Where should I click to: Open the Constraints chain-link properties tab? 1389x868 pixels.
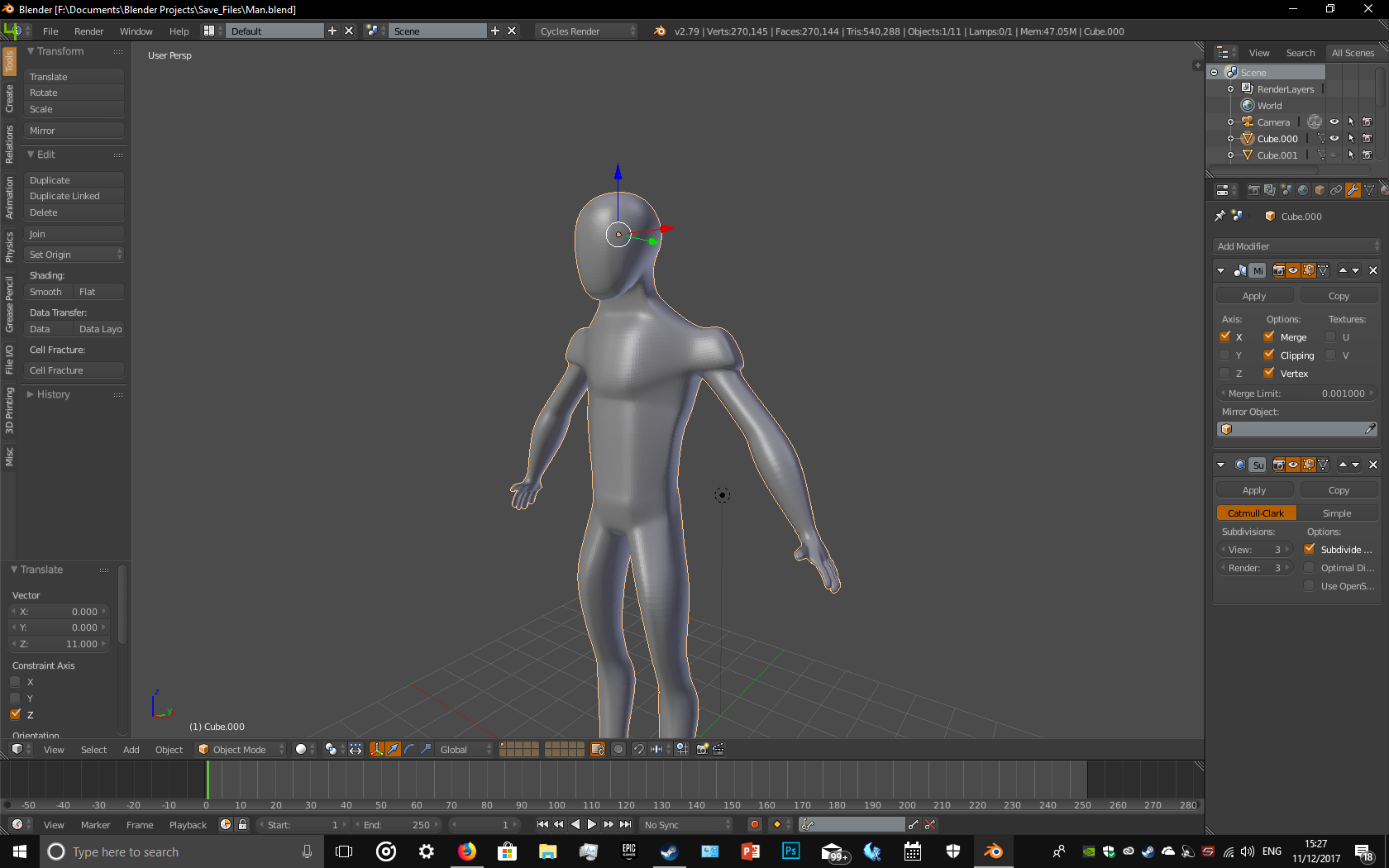pos(1336,190)
